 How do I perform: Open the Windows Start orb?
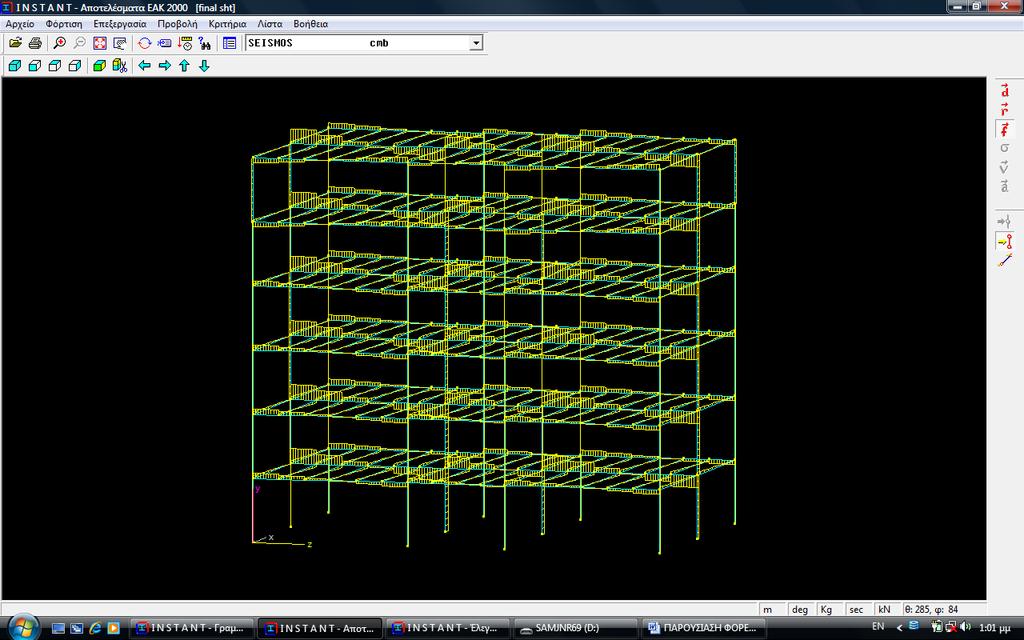[x=23, y=628]
